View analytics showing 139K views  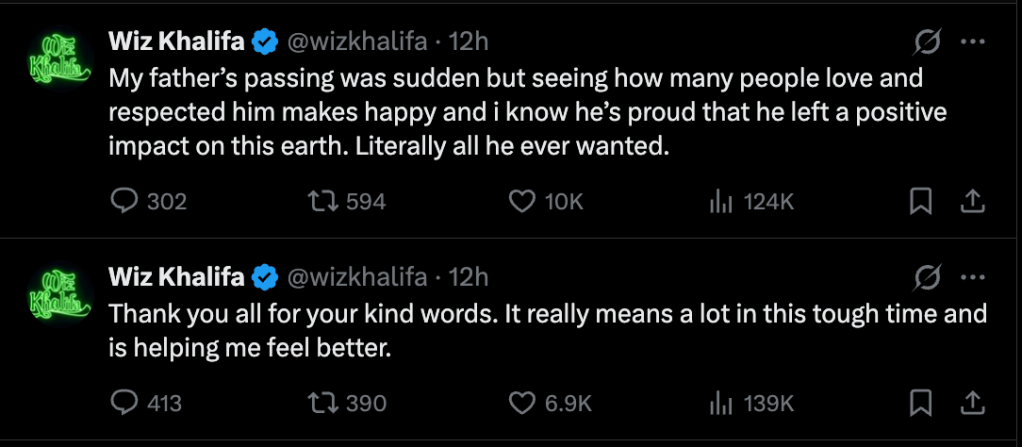(x=717, y=403)
